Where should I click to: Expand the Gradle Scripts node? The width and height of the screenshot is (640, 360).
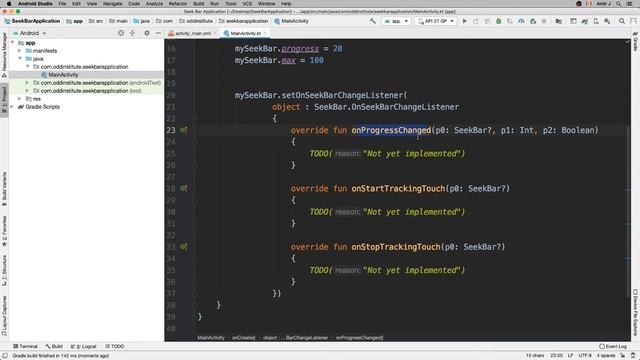coord(13,107)
